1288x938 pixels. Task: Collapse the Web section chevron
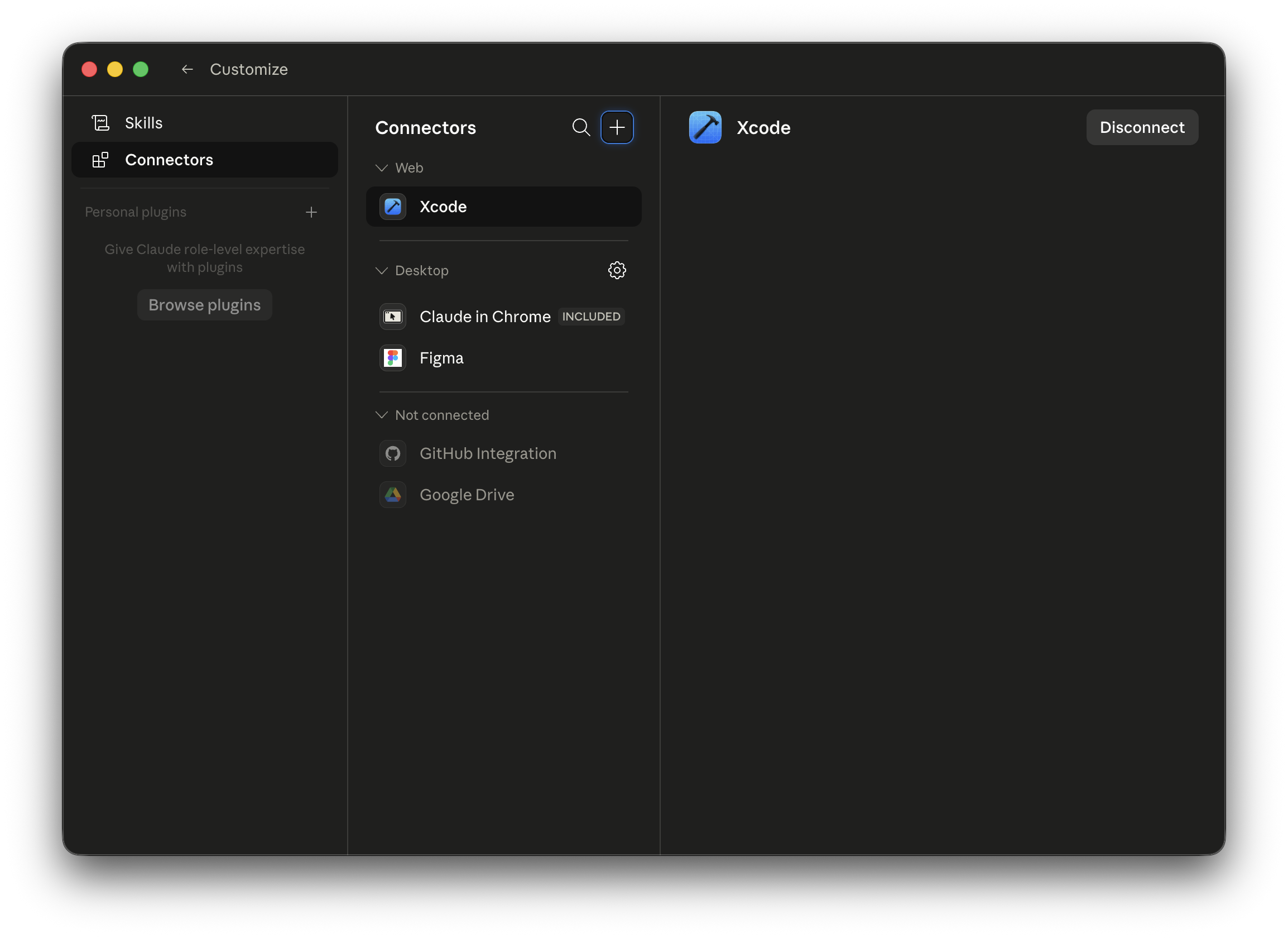(382, 168)
